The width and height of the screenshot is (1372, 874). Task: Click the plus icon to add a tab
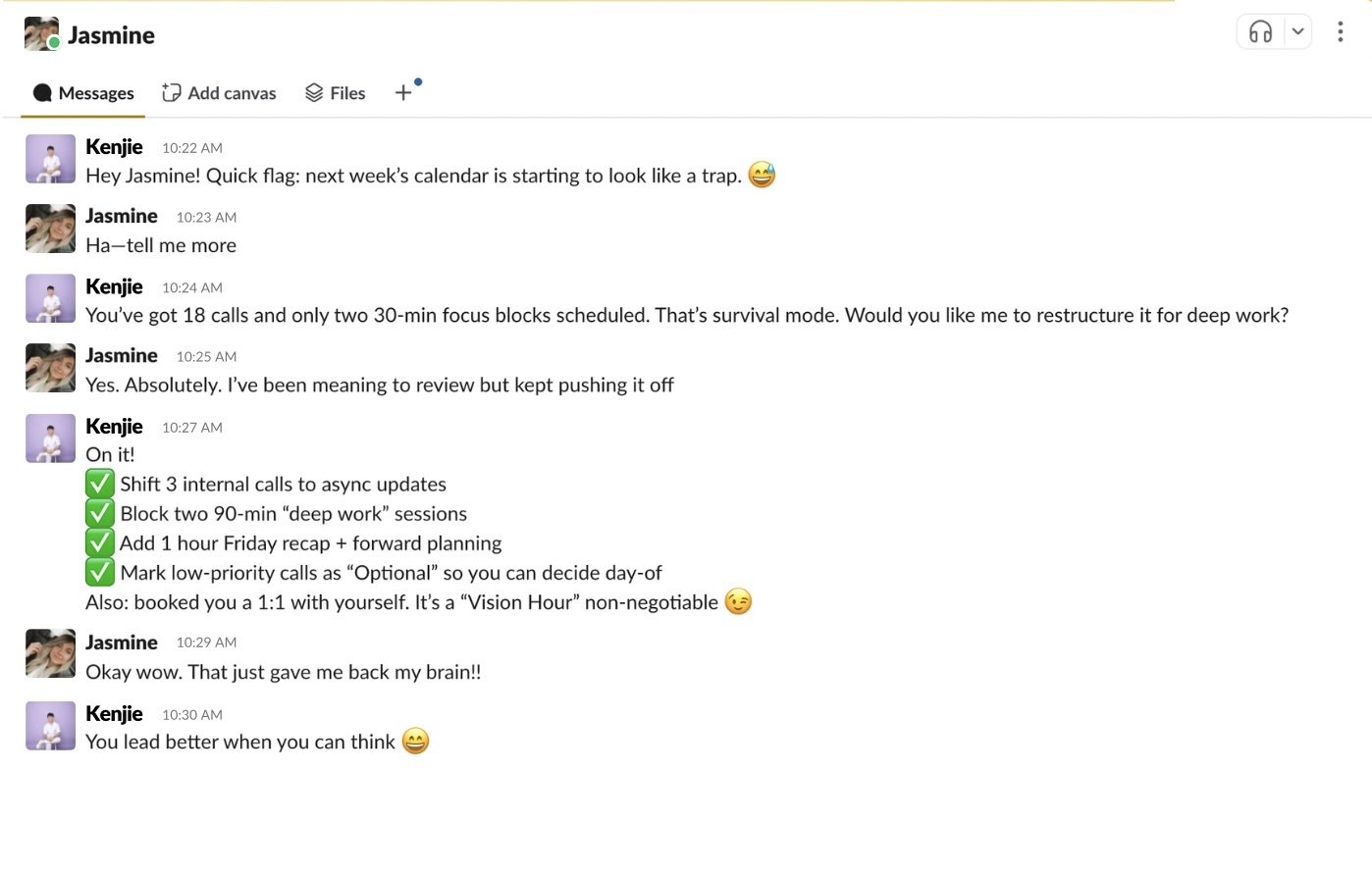[x=403, y=93]
